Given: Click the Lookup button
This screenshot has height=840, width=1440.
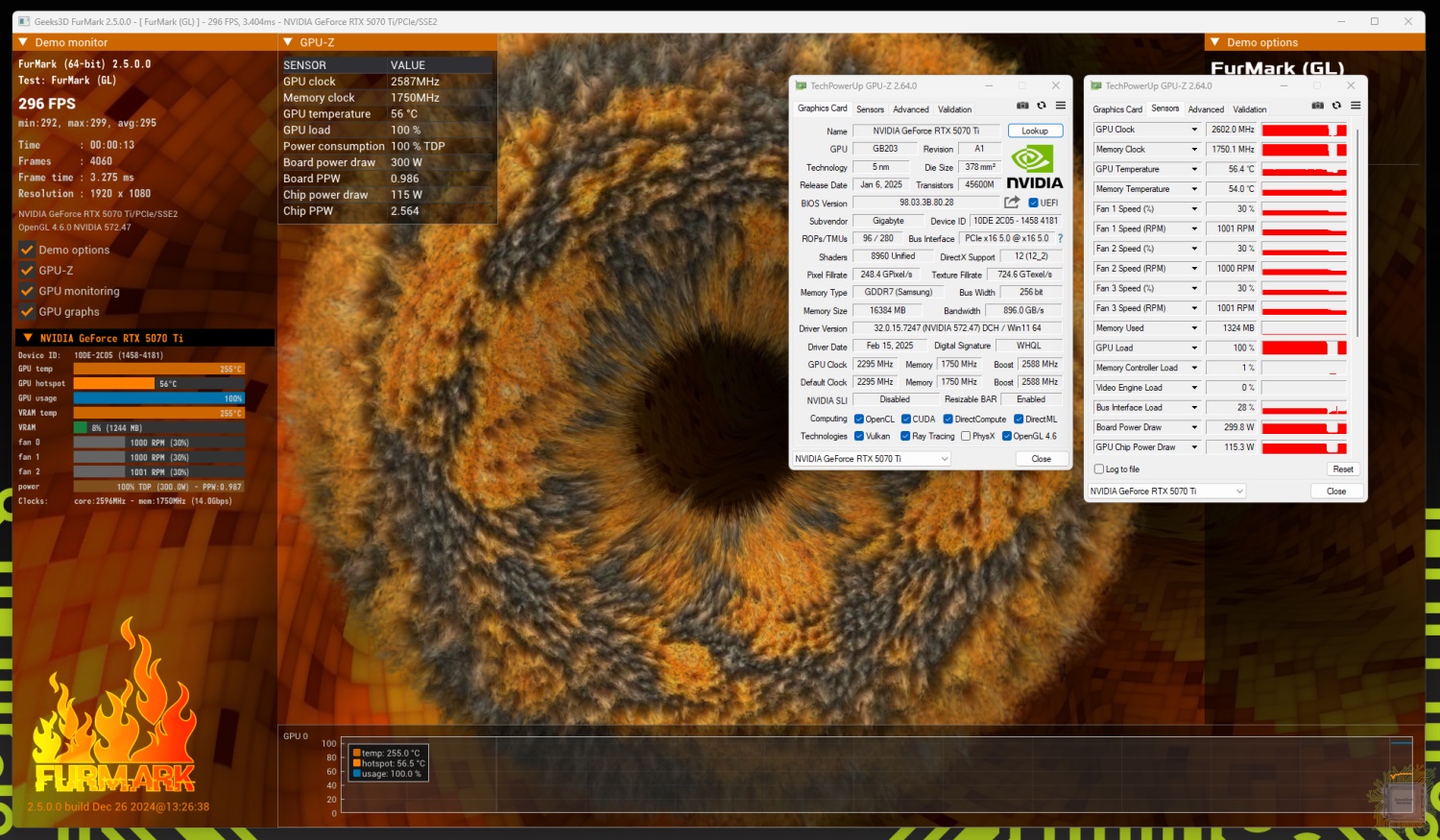Looking at the screenshot, I should [x=1035, y=131].
